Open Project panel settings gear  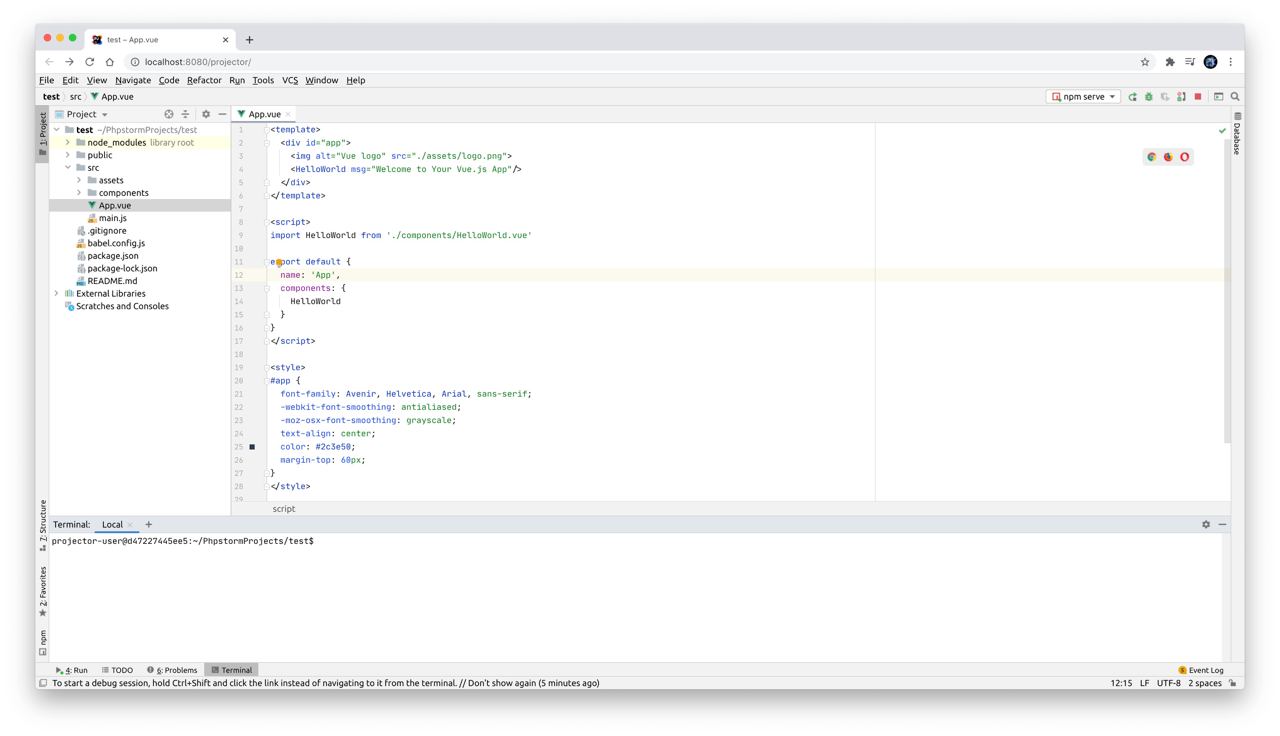[x=206, y=114]
